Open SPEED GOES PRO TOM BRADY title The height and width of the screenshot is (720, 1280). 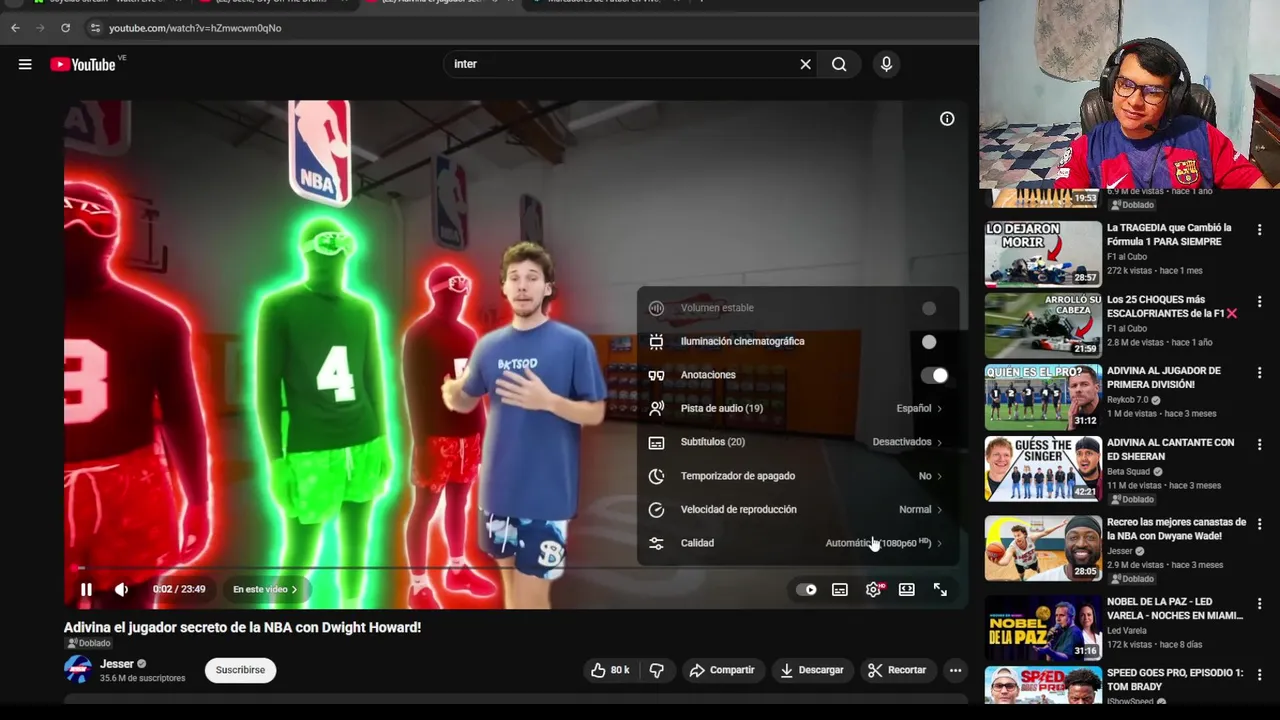(x=1175, y=680)
